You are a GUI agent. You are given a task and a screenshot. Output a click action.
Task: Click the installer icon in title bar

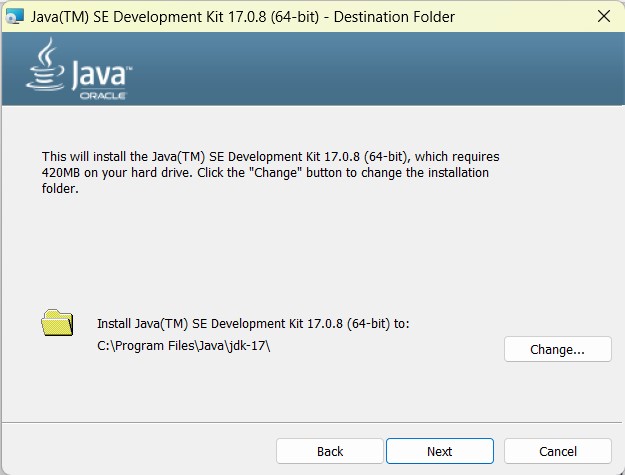point(15,16)
